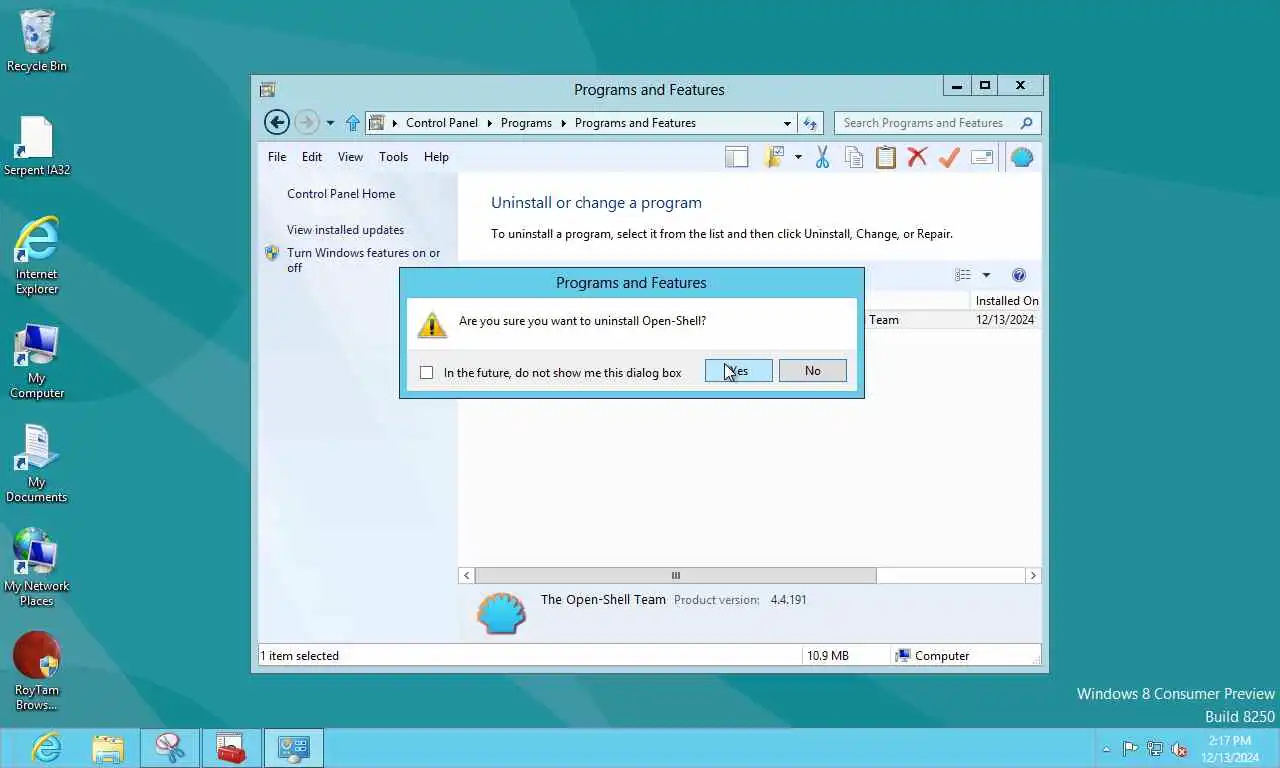This screenshot has width=1280, height=768.
Task: Toggle the navigation pane toolbar icon
Action: [737, 157]
